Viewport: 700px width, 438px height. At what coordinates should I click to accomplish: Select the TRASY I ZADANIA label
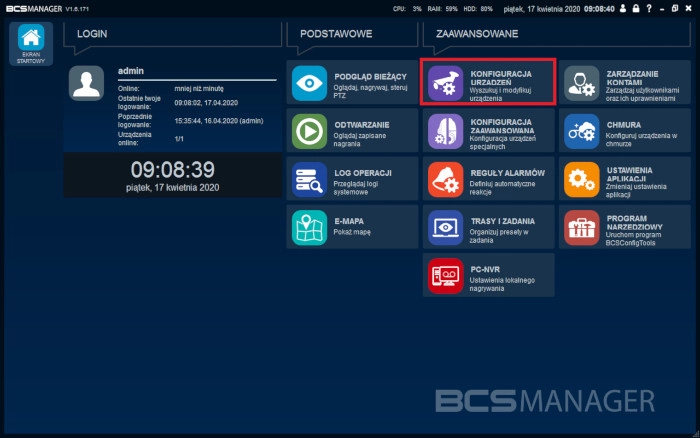coord(503,221)
